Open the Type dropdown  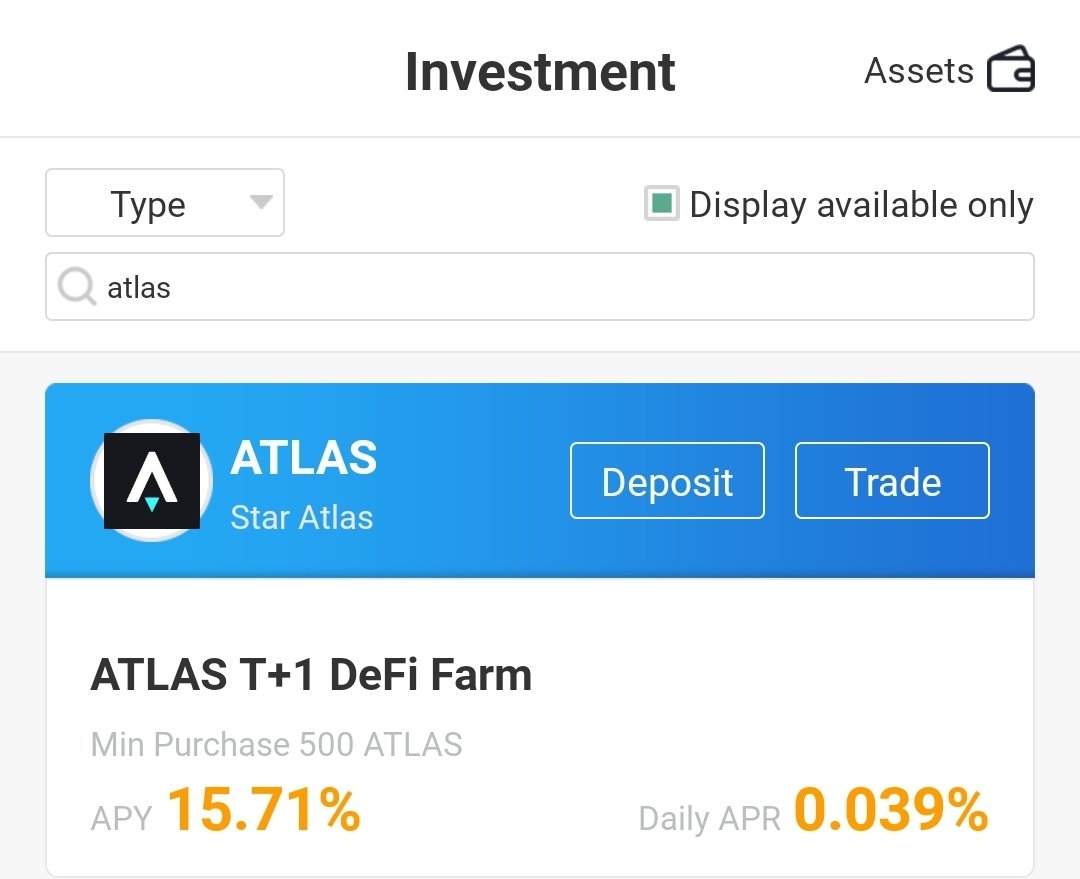[165, 203]
